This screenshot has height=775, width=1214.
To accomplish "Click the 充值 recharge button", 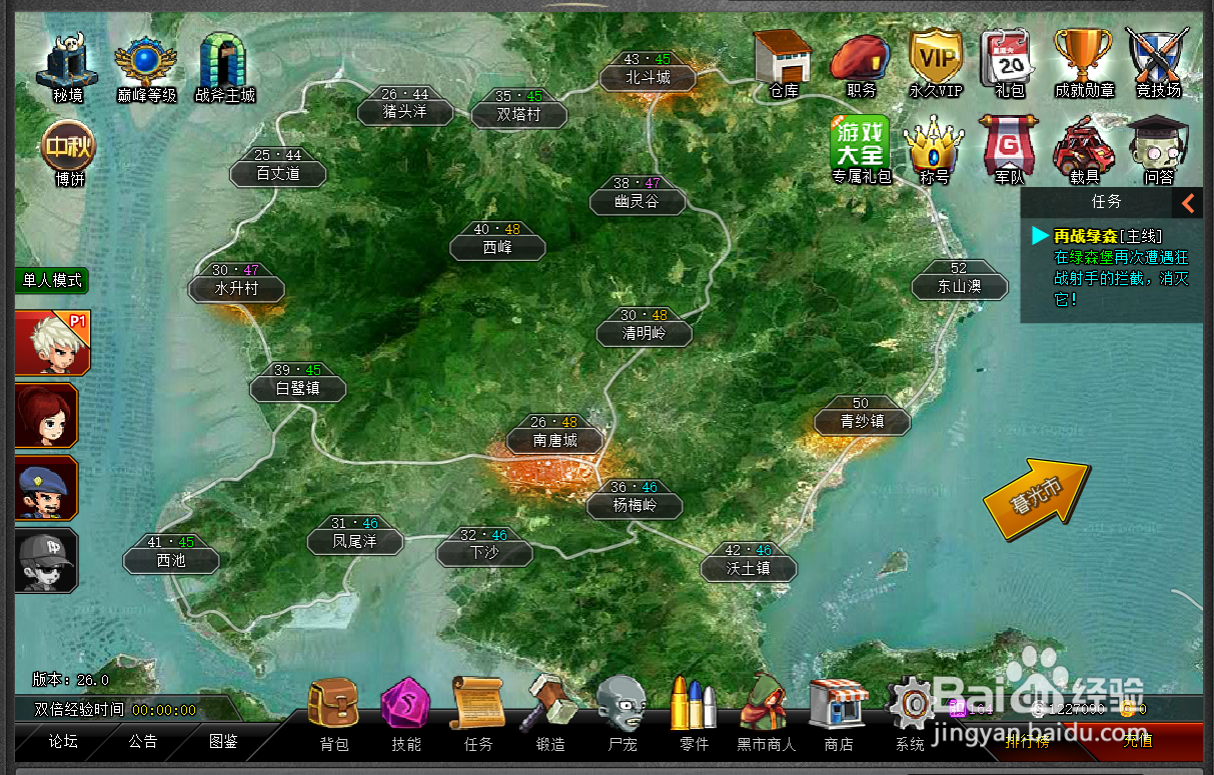I will click(x=1137, y=741).
